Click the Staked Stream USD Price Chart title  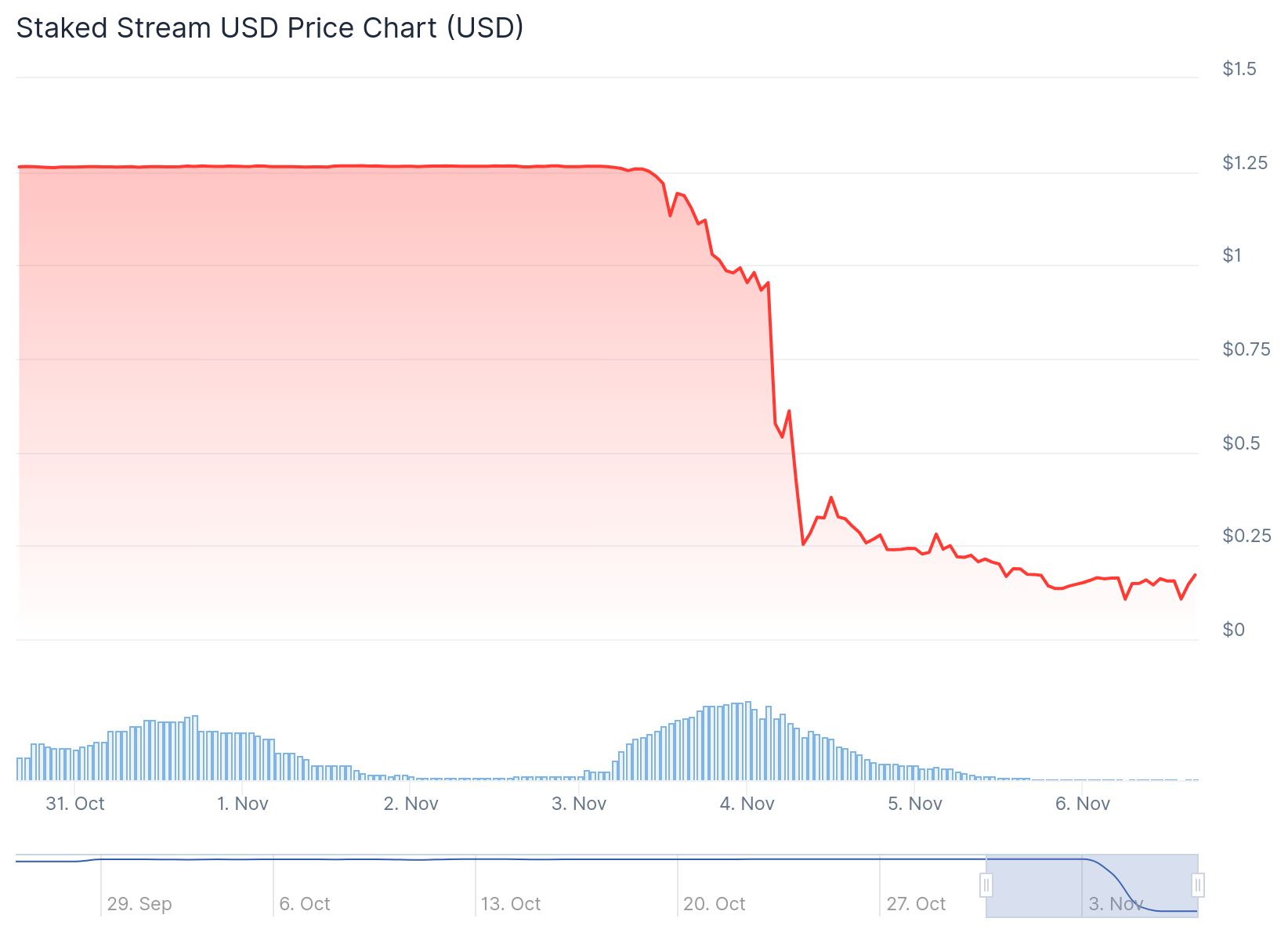[x=270, y=28]
